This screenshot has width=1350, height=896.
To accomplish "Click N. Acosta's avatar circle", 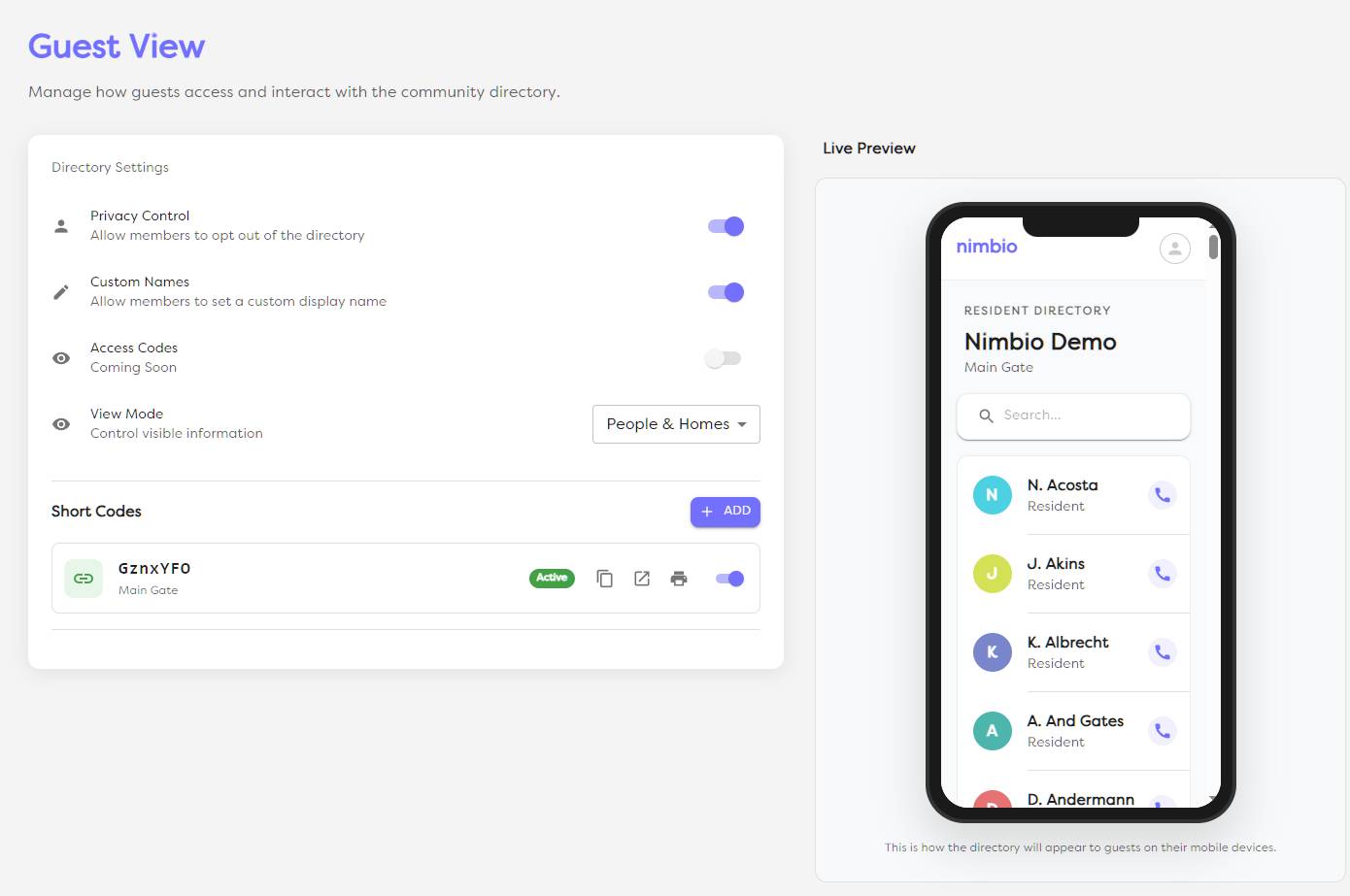I will (993, 495).
